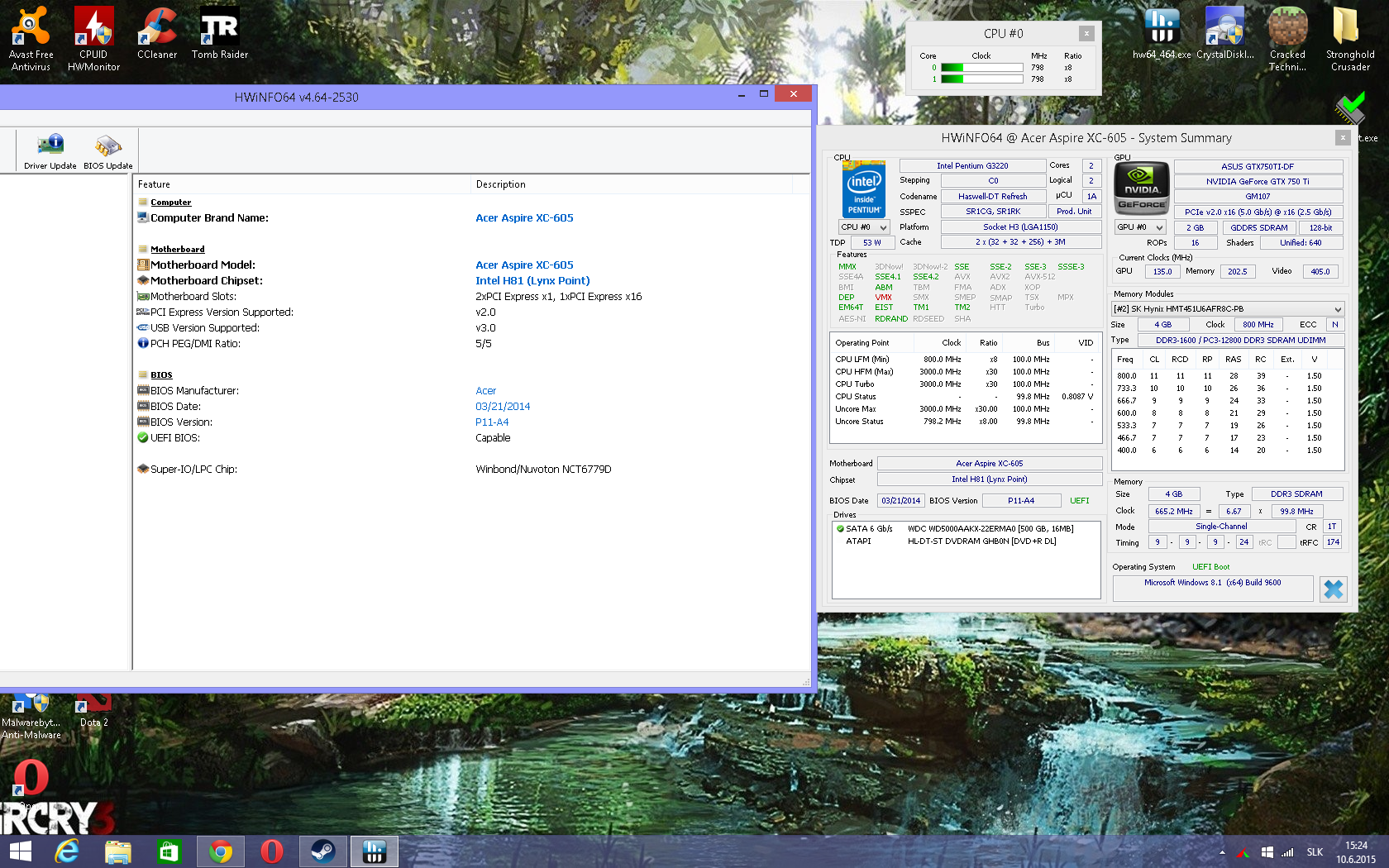Image resolution: width=1389 pixels, height=868 pixels.
Task: Select PCH PEG/DMI Ratio row
Action: pos(471,344)
